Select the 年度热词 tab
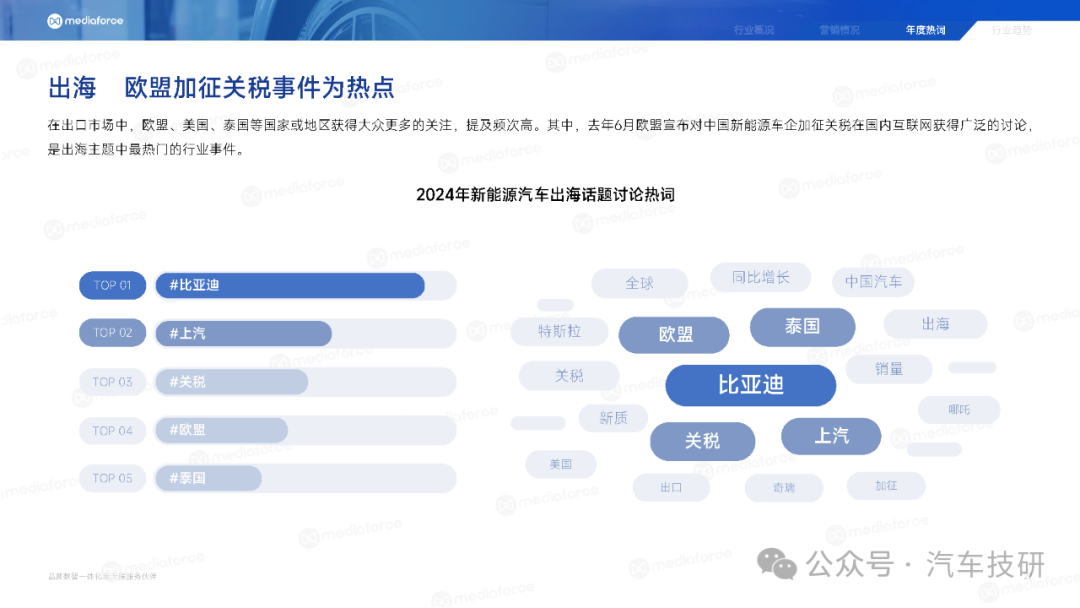Image resolution: width=1080 pixels, height=608 pixels. [x=926, y=30]
